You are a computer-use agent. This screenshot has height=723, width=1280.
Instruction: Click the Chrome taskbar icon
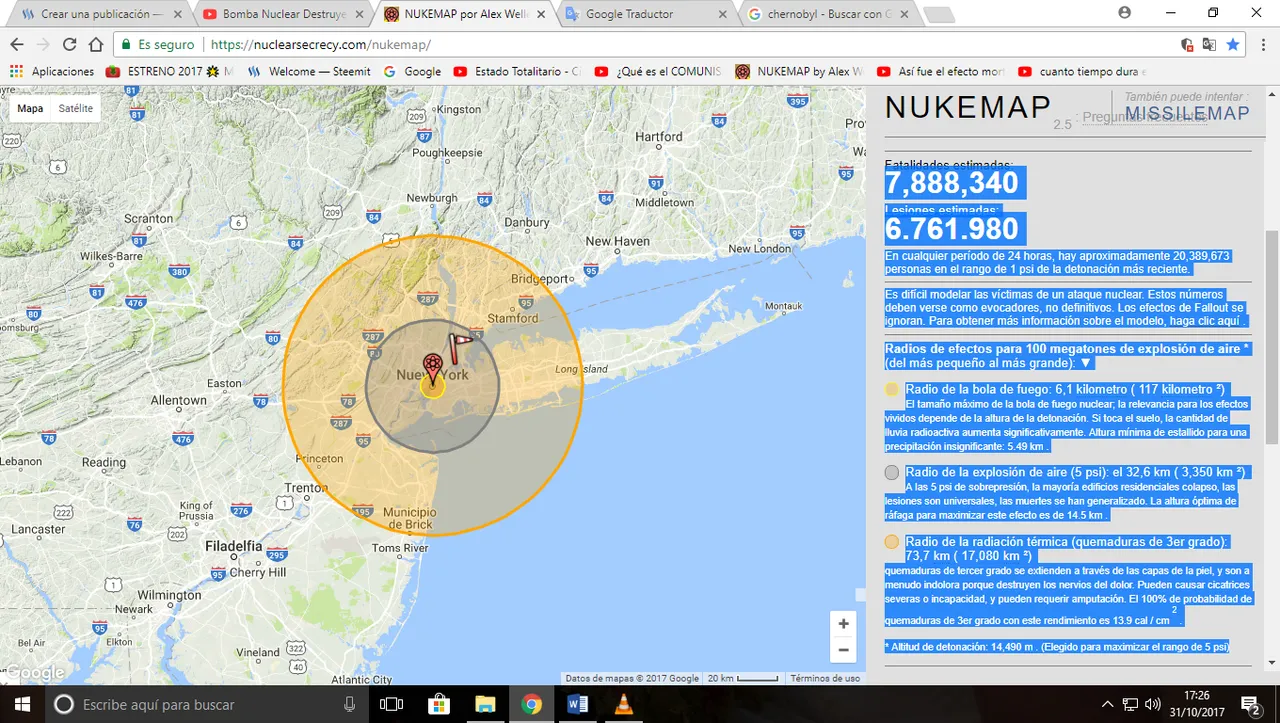click(531, 704)
